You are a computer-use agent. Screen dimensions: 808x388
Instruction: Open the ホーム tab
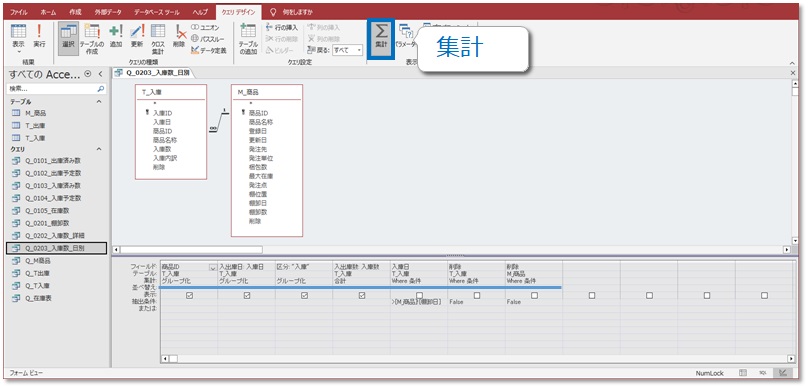pyautogui.click(x=48, y=11)
